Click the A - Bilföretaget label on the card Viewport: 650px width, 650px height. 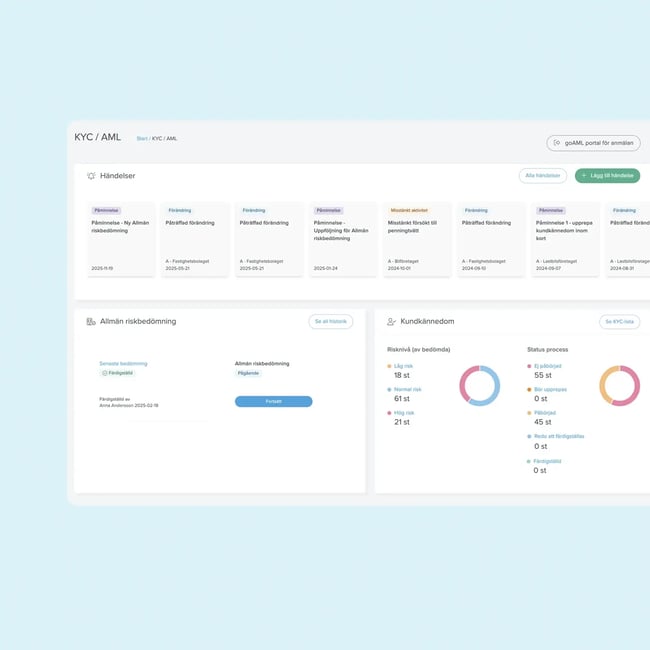pos(403,262)
